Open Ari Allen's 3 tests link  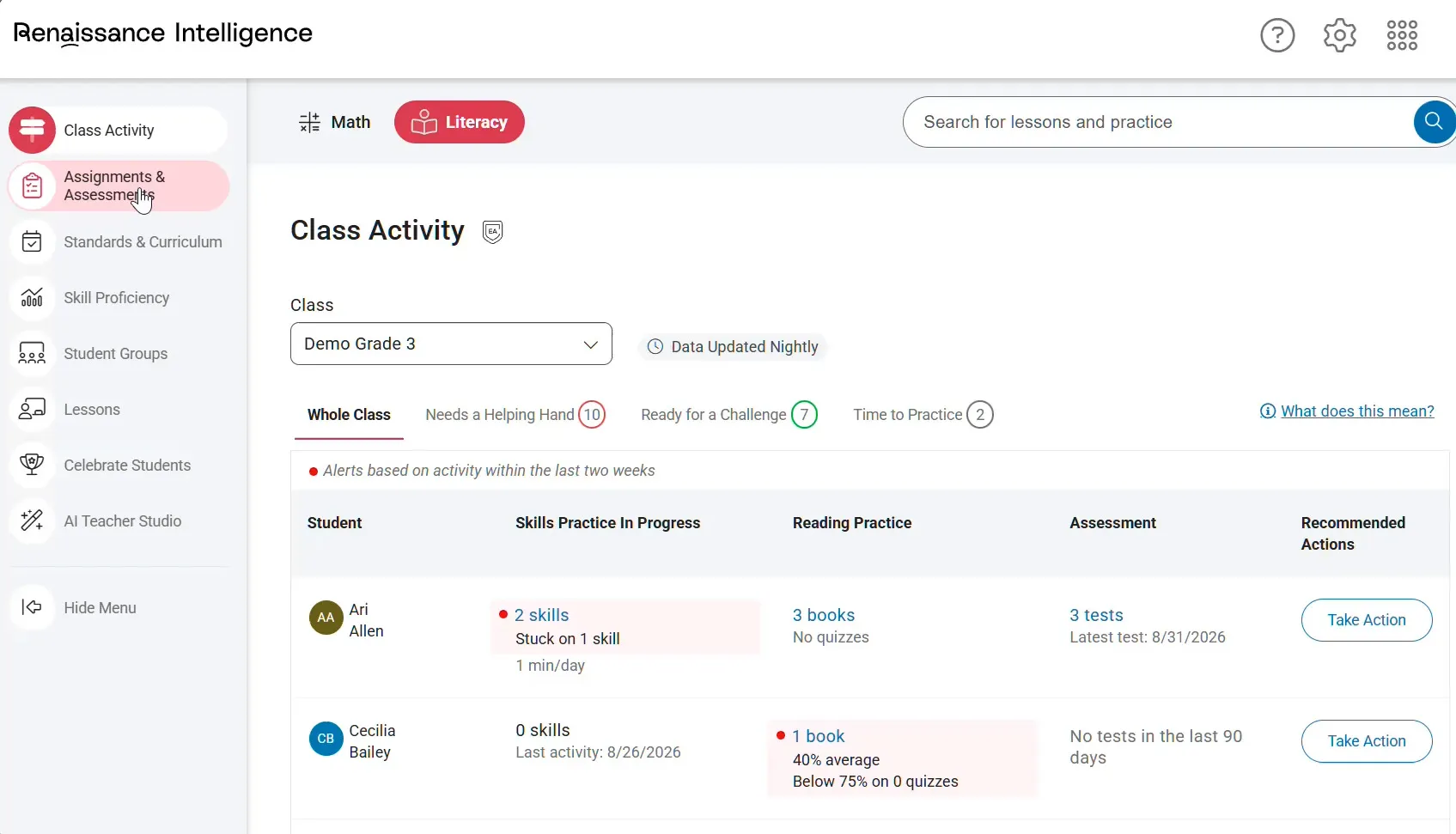coord(1096,615)
